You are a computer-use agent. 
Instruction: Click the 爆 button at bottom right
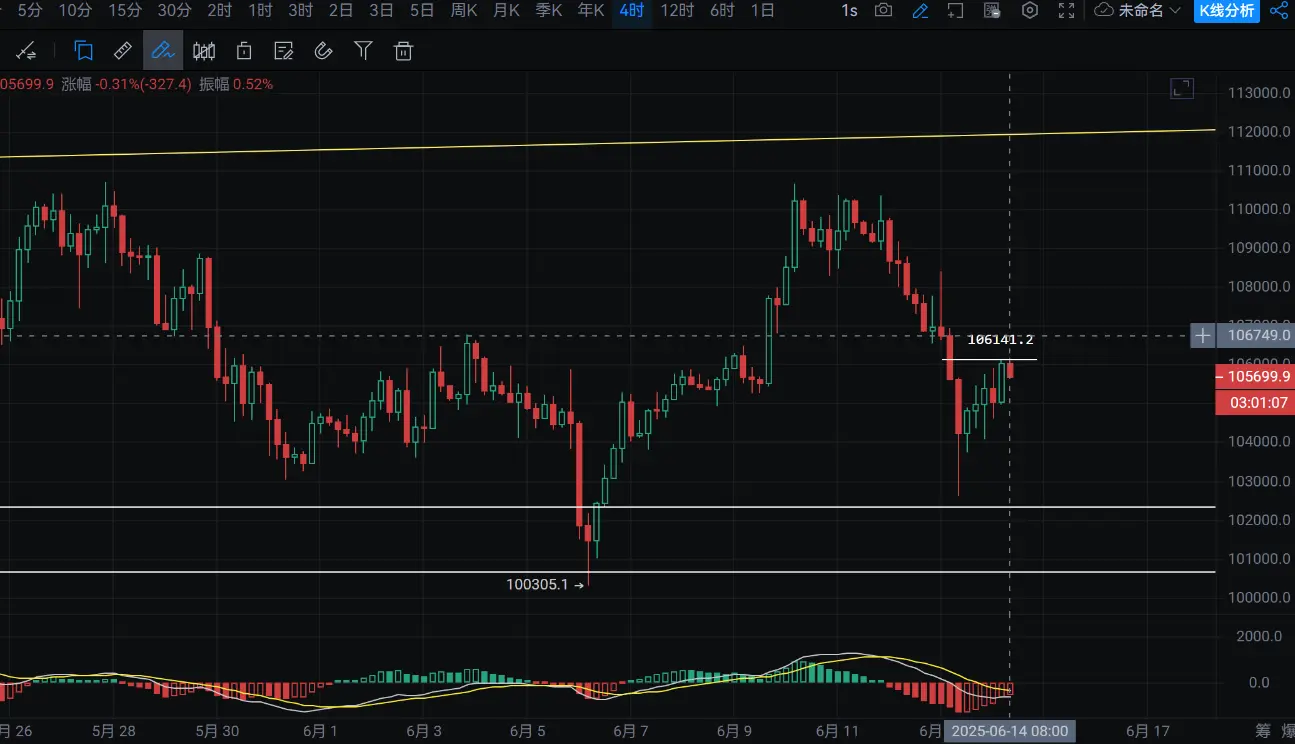pyautogui.click(x=1287, y=731)
